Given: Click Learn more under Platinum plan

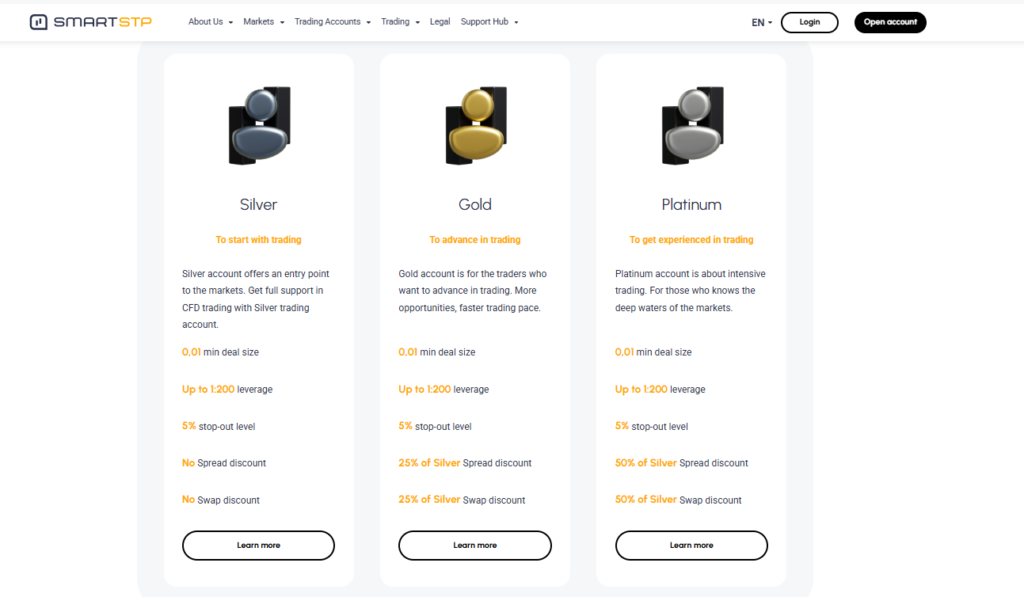Looking at the screenshot, I should (691, 545).
